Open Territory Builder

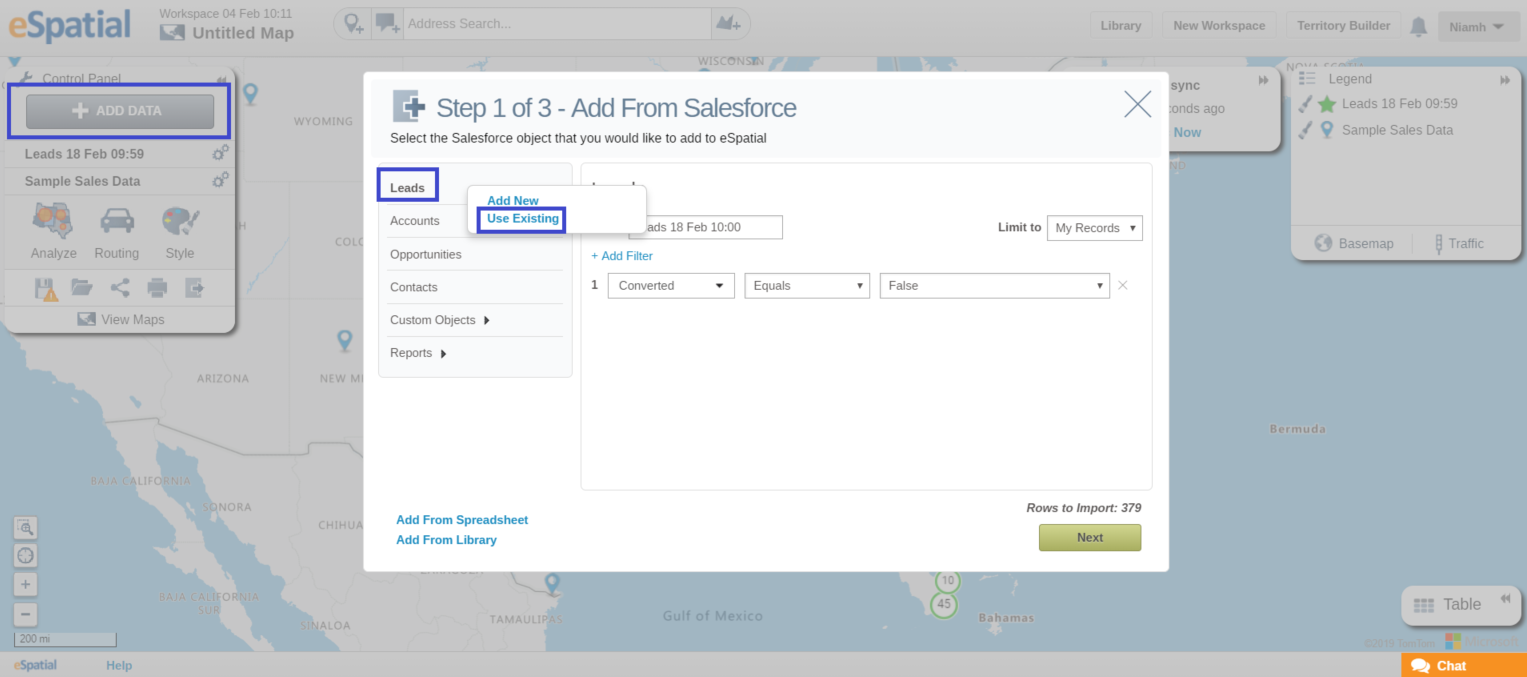[1344, 26]
